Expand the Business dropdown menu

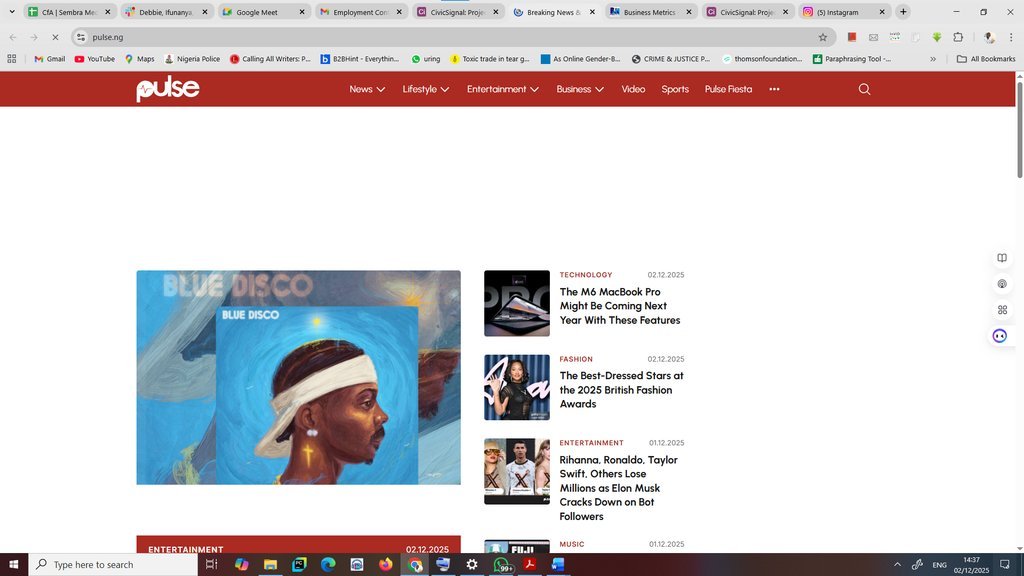(580, 89)
